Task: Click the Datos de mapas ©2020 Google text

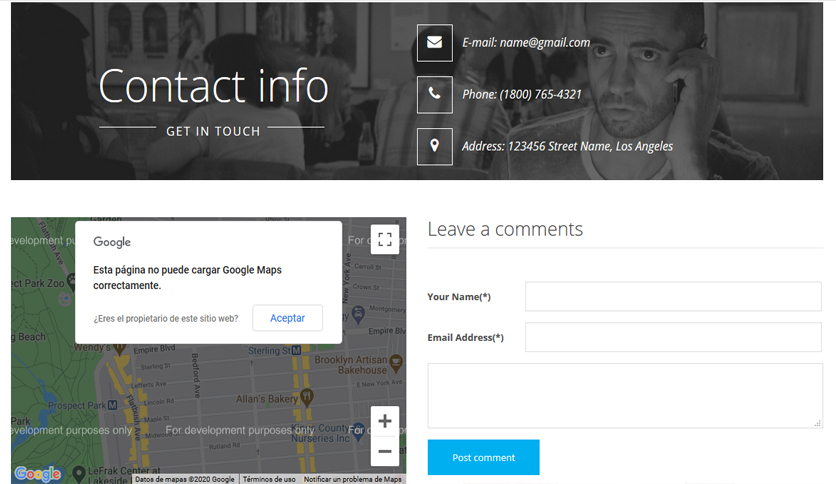Action: [x=184, y=479]
